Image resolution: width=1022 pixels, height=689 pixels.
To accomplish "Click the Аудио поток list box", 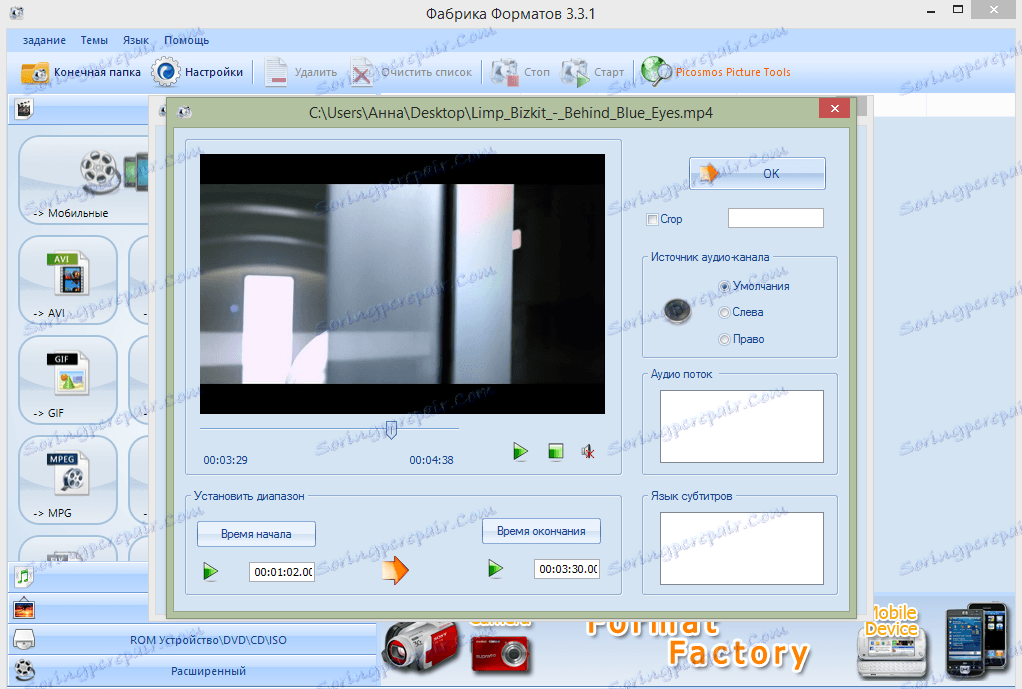I will click(x=742, y=426).
